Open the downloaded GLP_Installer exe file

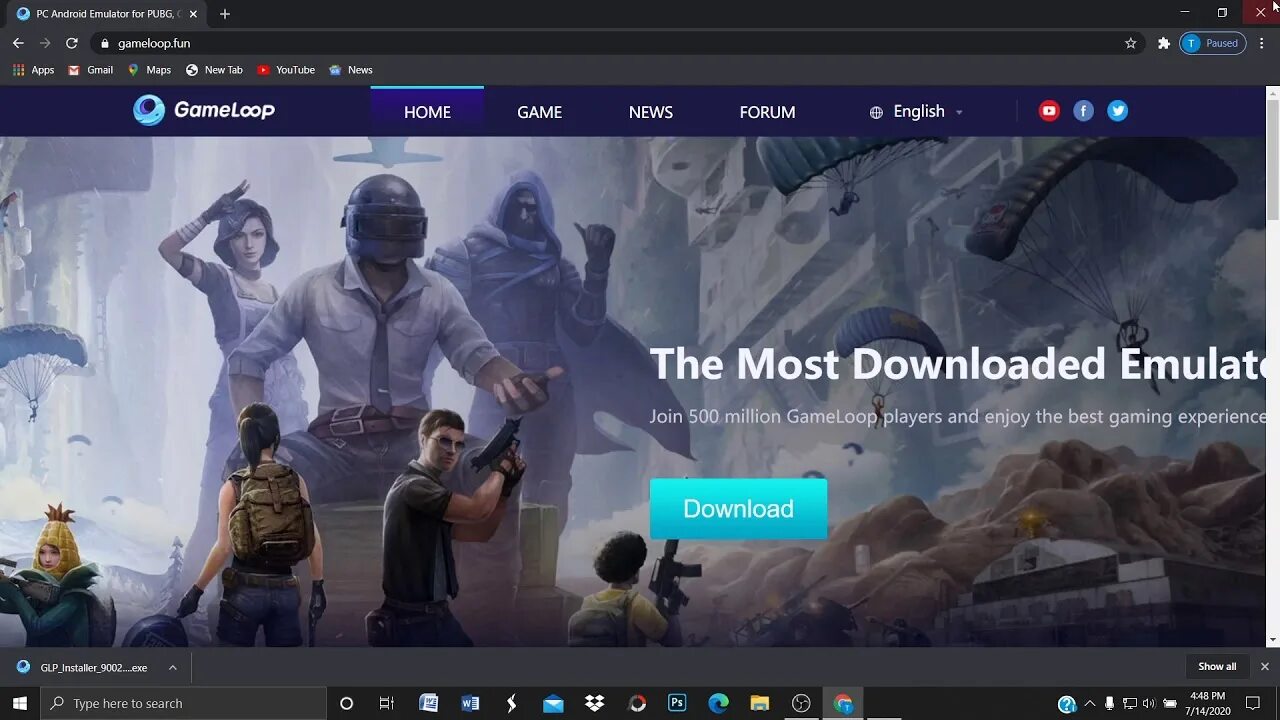pyautogui.click(x=94, y=667)
